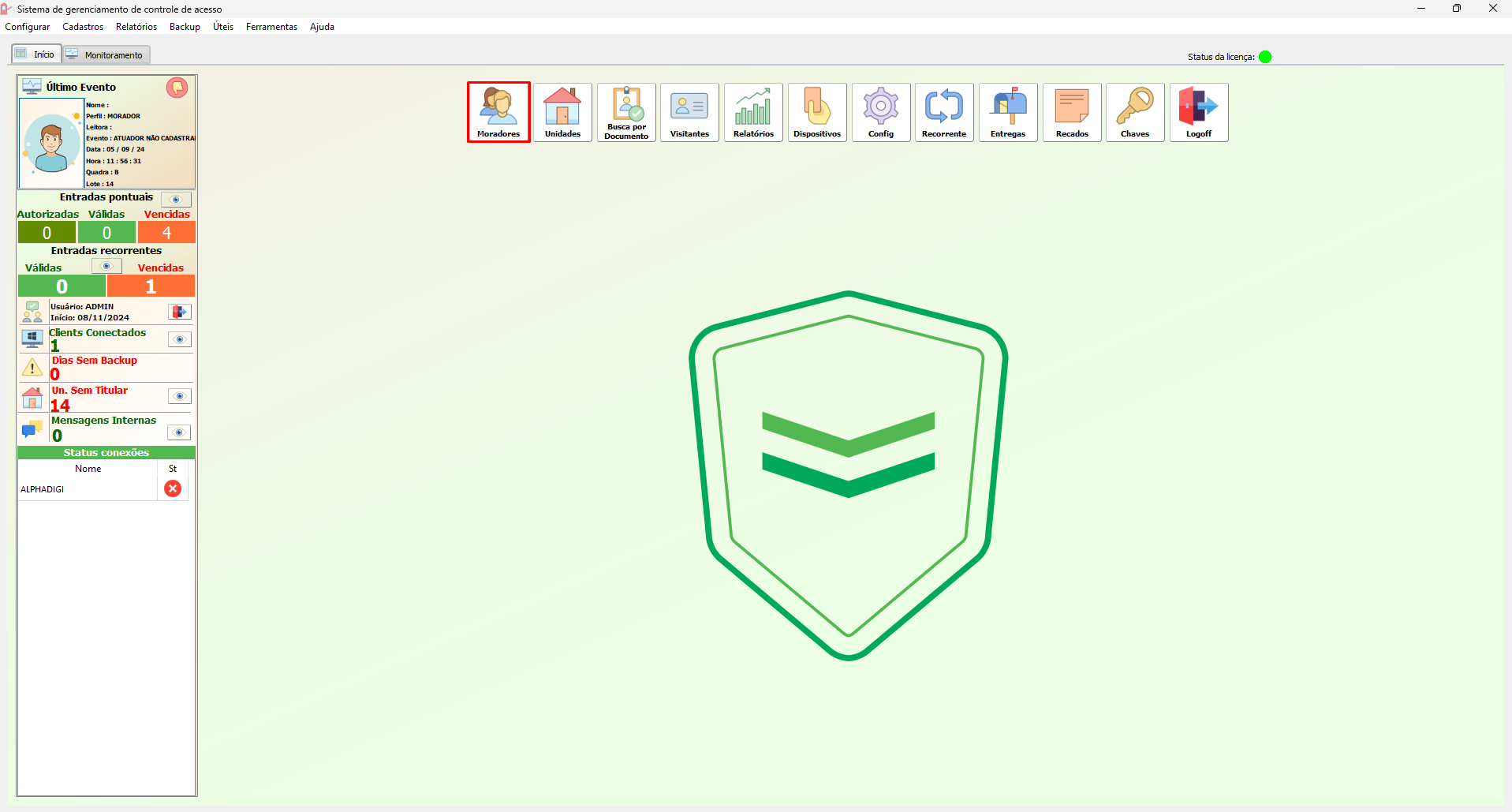Expand the Ferramentas menu
The image size is (1512, 812).
click(x=271, y=27)
